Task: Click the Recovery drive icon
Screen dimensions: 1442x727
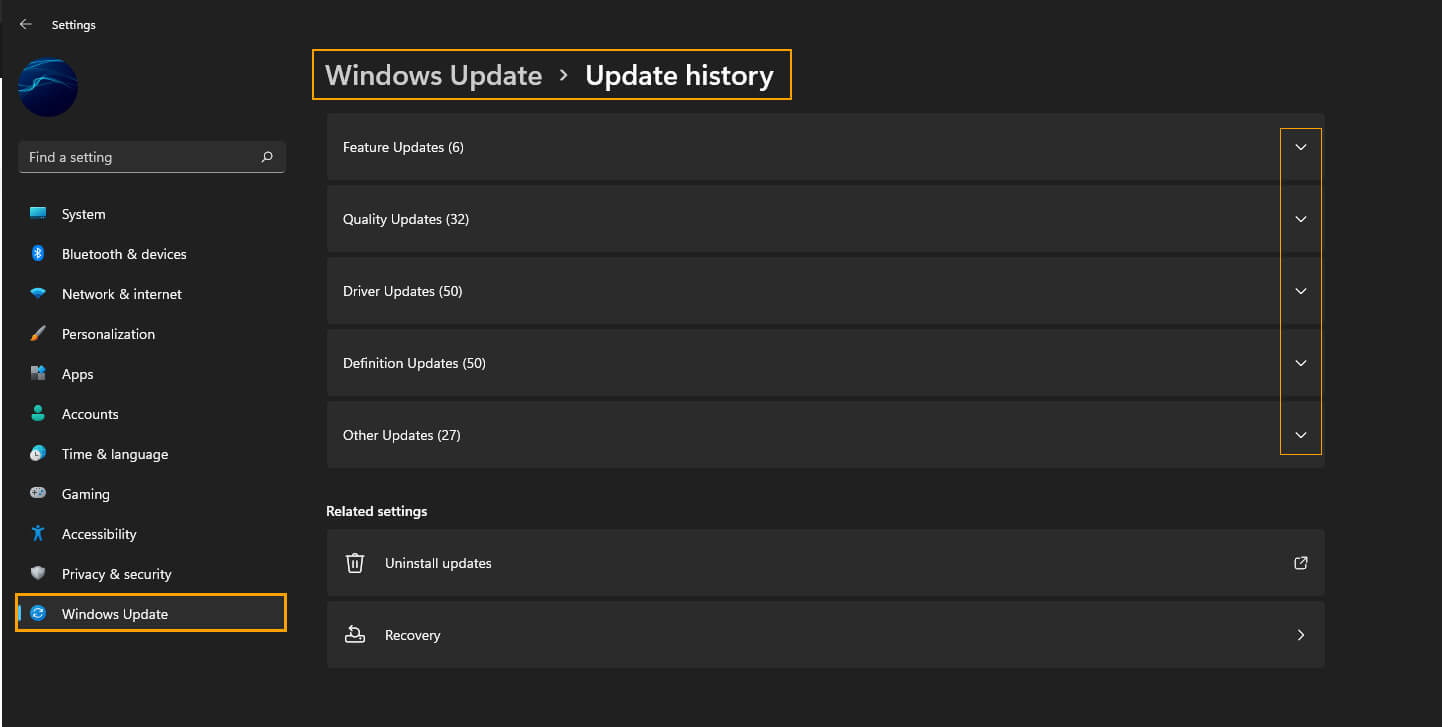Action: point(355,635)
